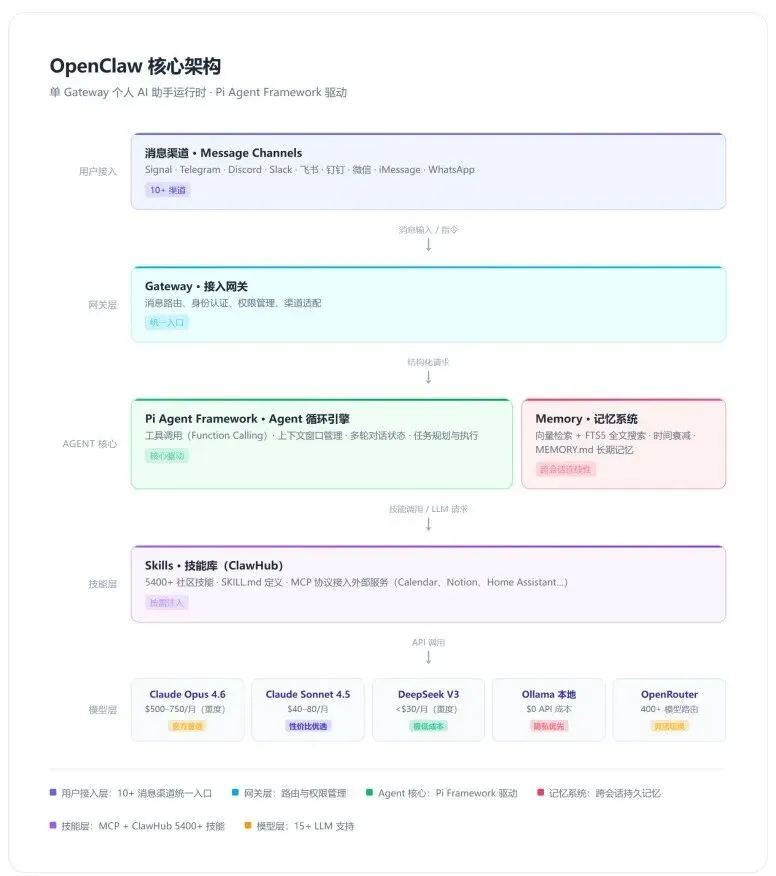This screenshot has width=776, height=876.
Task: Click the 消息路由、身份认证 description line
Action: (233, 303)
